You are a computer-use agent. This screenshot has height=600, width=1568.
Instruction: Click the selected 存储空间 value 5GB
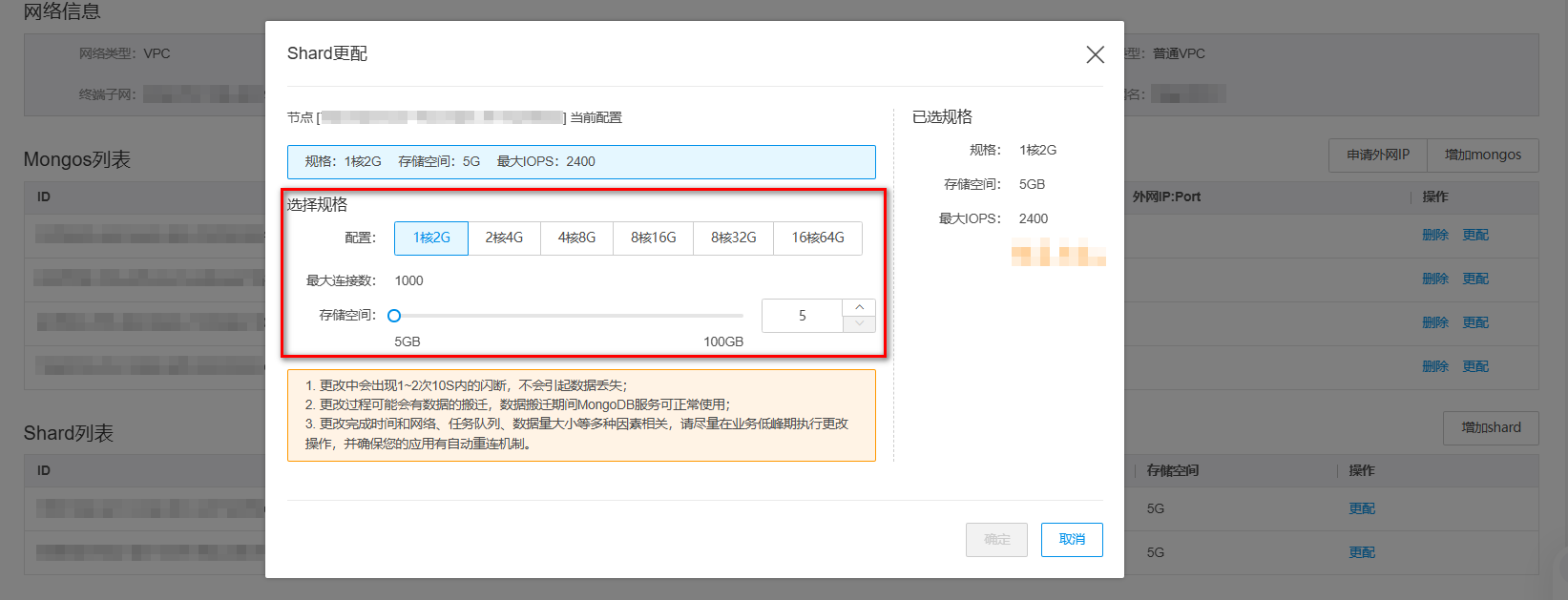pyautogui.click(x=1032, y=184)
